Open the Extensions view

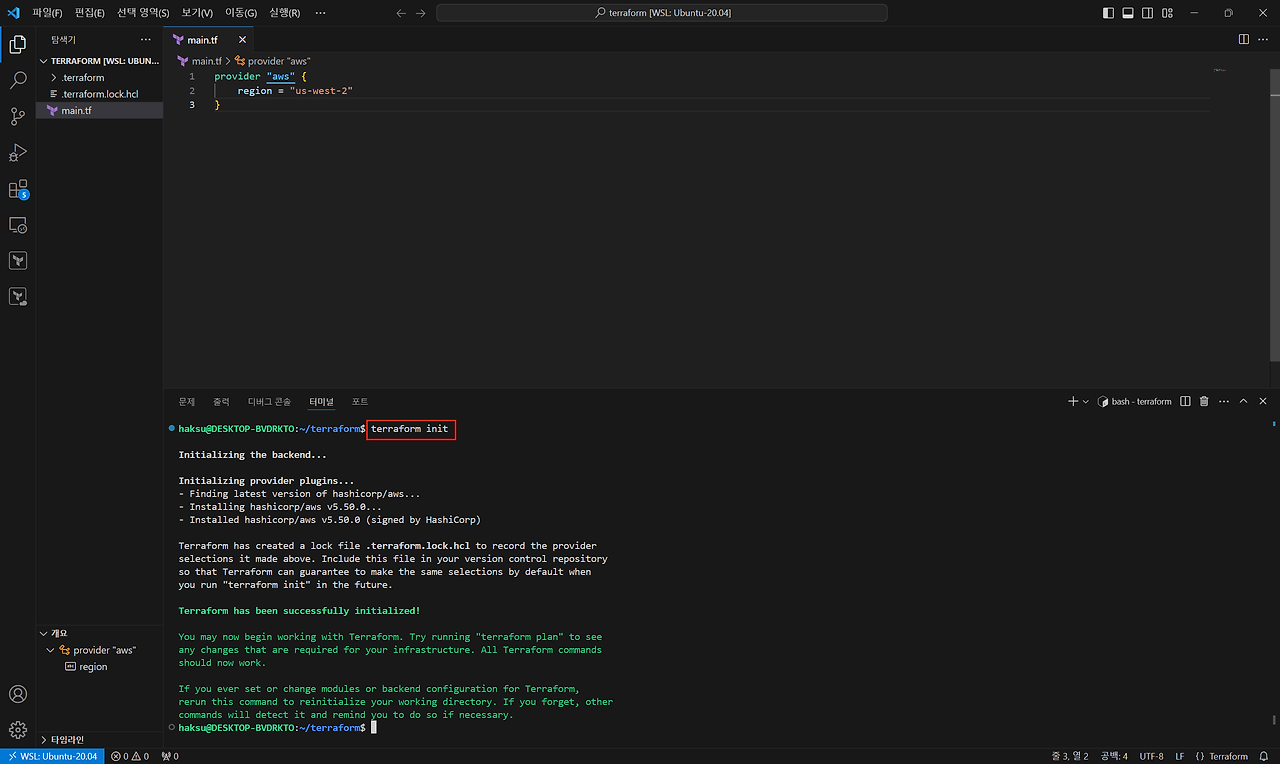[18, 189]
